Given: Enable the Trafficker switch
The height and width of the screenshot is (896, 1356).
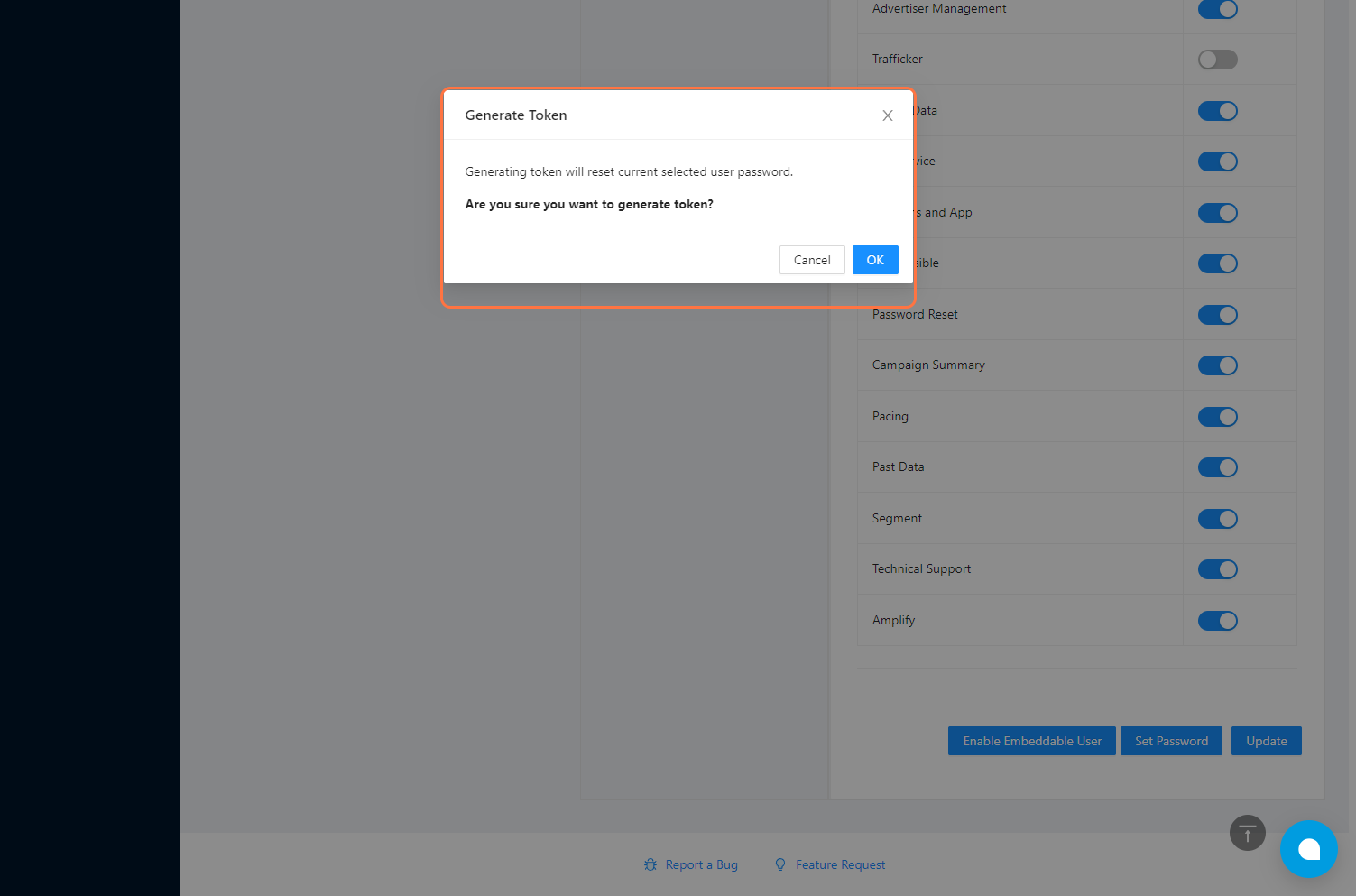Looking at the screenshot, I should [x=1218, y=60].
